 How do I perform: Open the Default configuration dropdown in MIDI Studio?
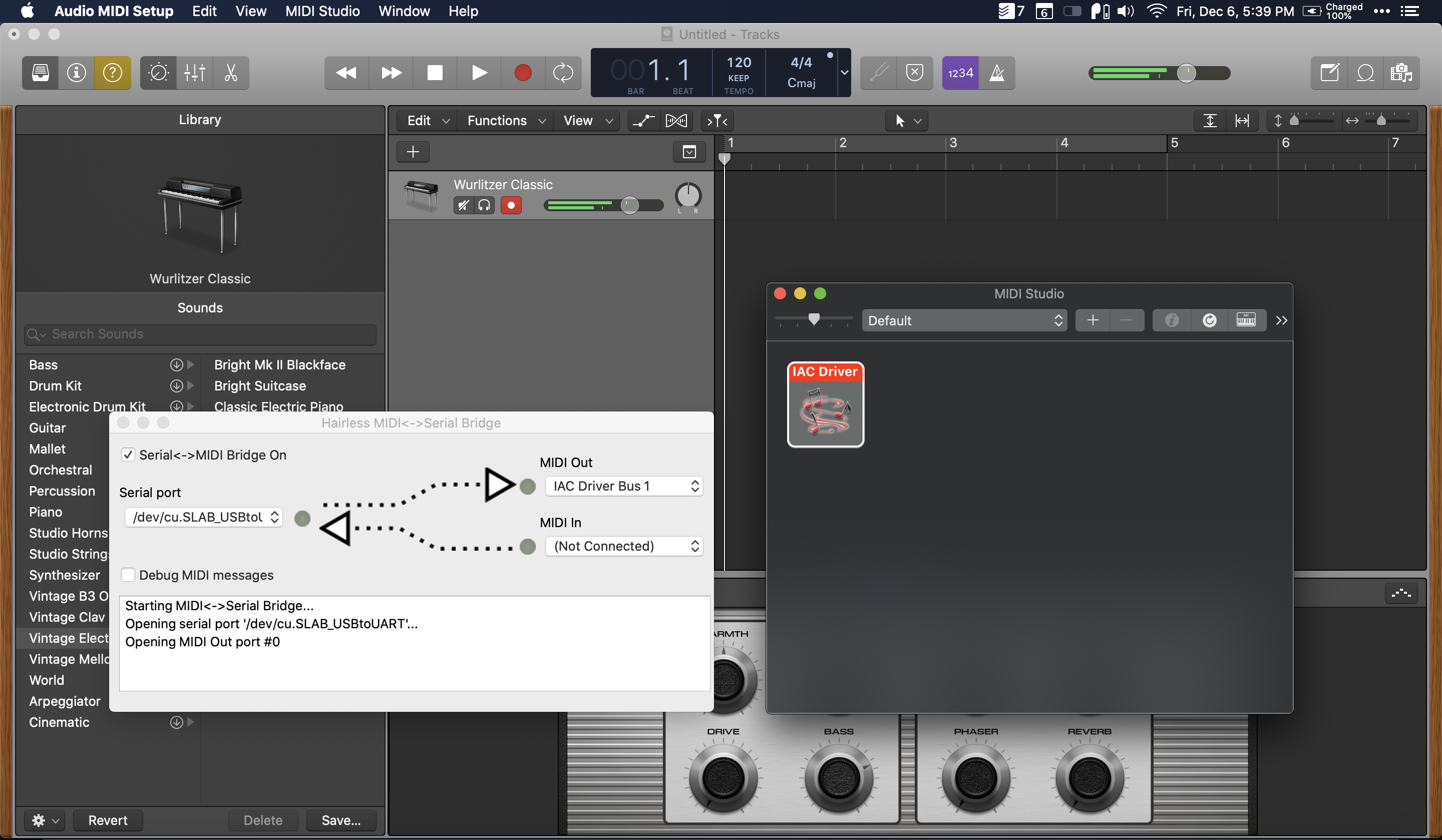[964, 320]
